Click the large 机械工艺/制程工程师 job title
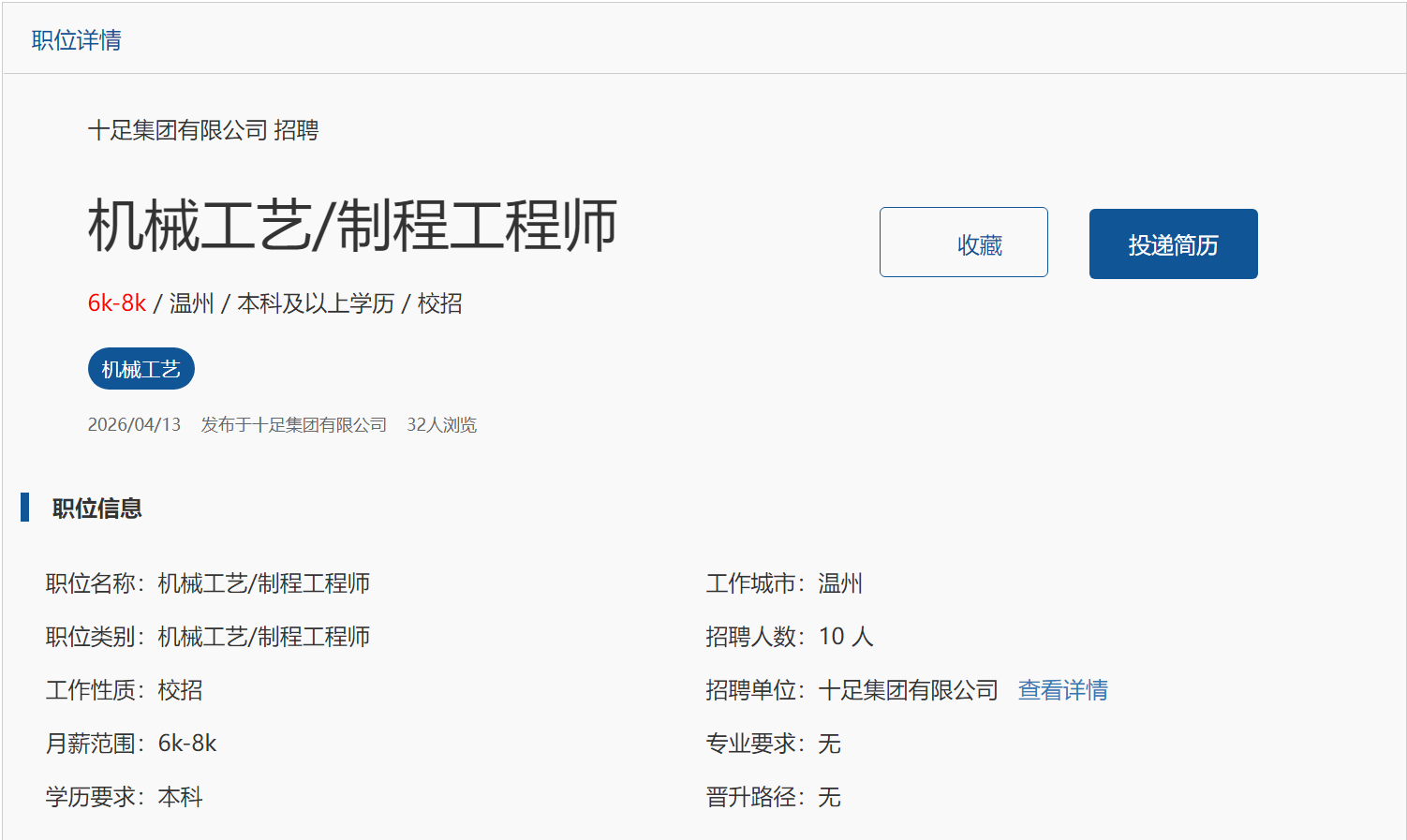Image resolution: width=1407 pixels, height=840 pixels. [352, 227]
